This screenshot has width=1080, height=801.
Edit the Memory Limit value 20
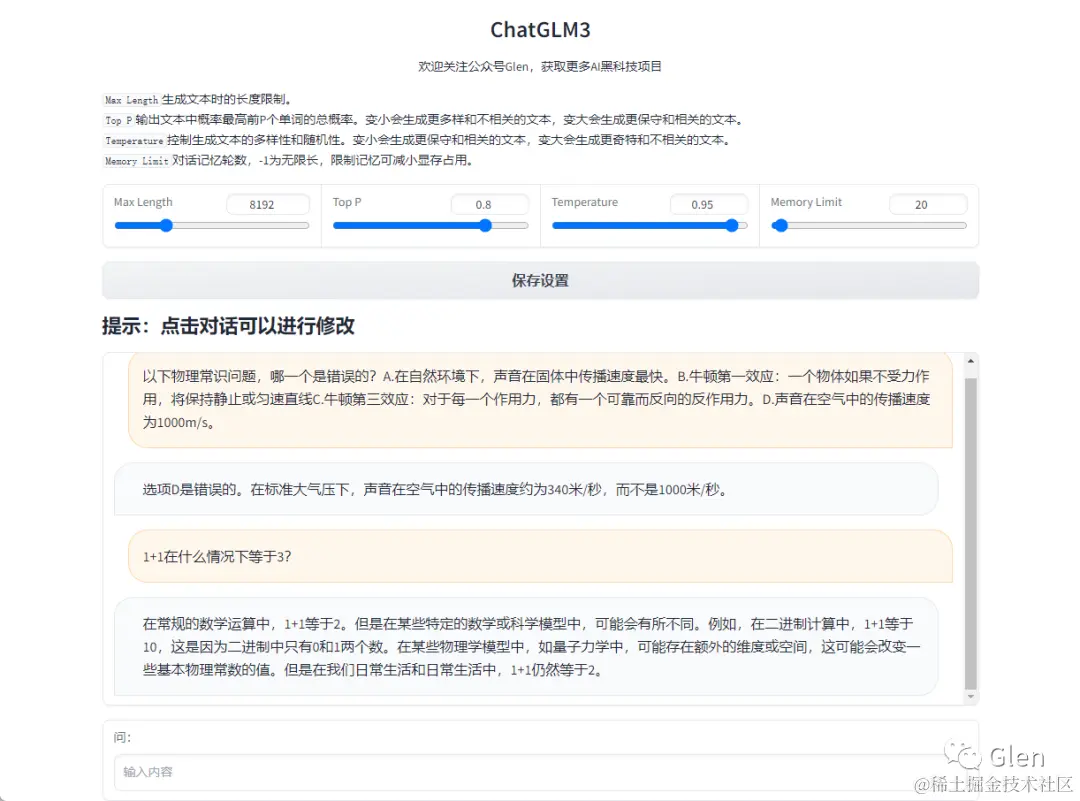[928, 204]
